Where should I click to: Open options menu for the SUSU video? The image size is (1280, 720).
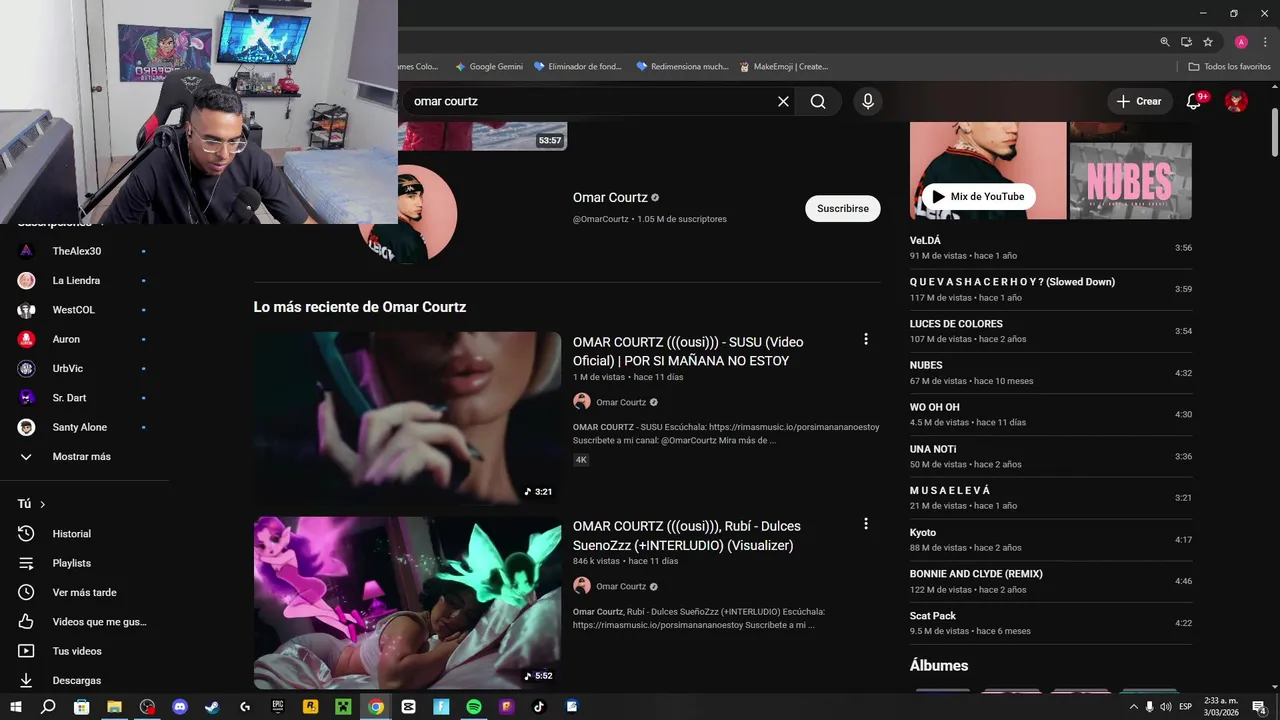click(x=866, y=339)
